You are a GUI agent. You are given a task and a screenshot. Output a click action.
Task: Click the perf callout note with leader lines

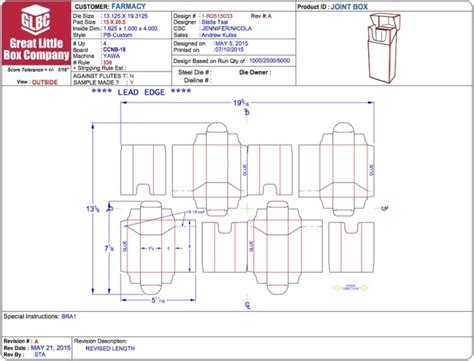click(195, 212)
